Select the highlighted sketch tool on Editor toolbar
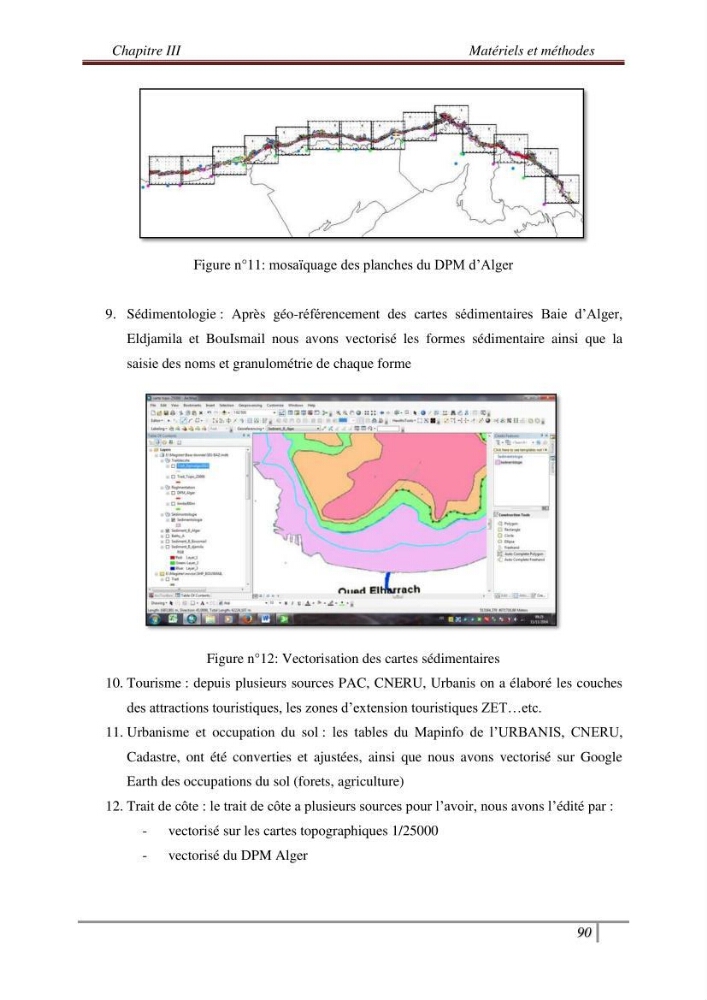Screen dimensions: 707x1000 click(184, 420)
